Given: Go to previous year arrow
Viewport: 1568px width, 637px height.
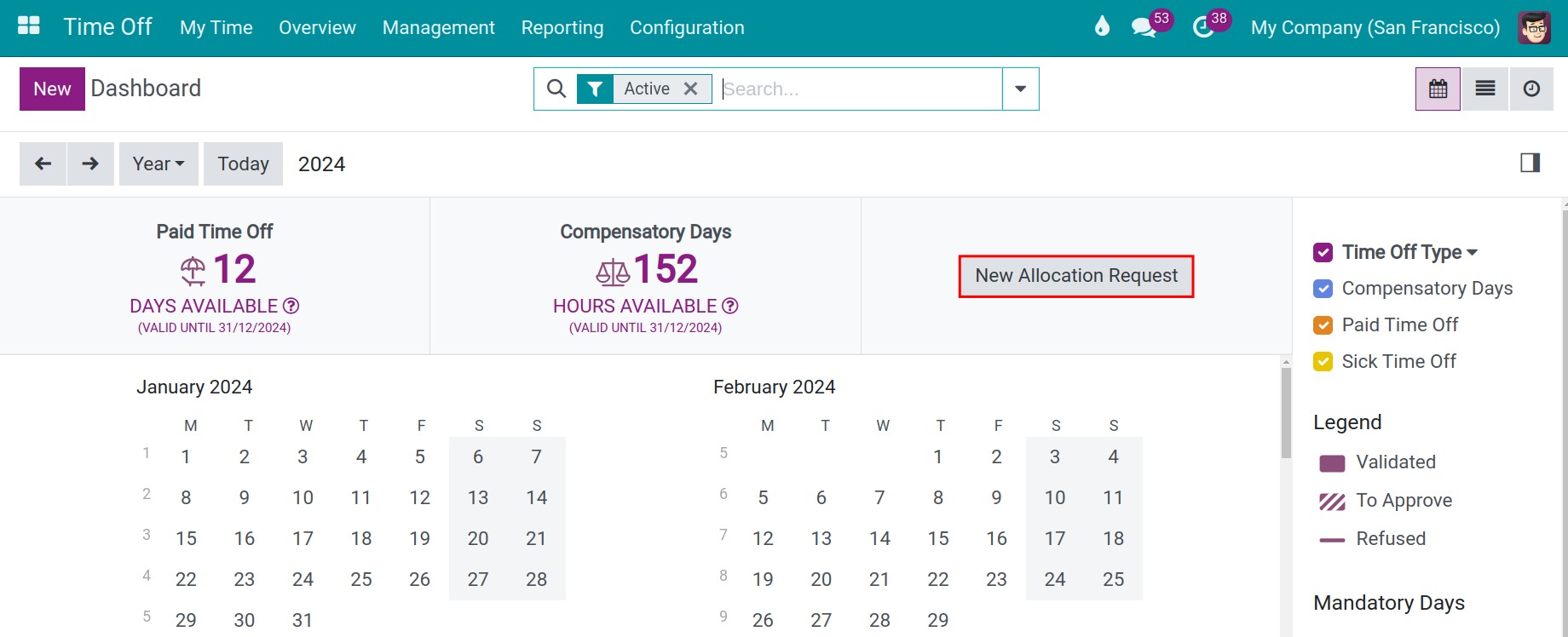Looking at the screenshot, I should coord(43,164).
